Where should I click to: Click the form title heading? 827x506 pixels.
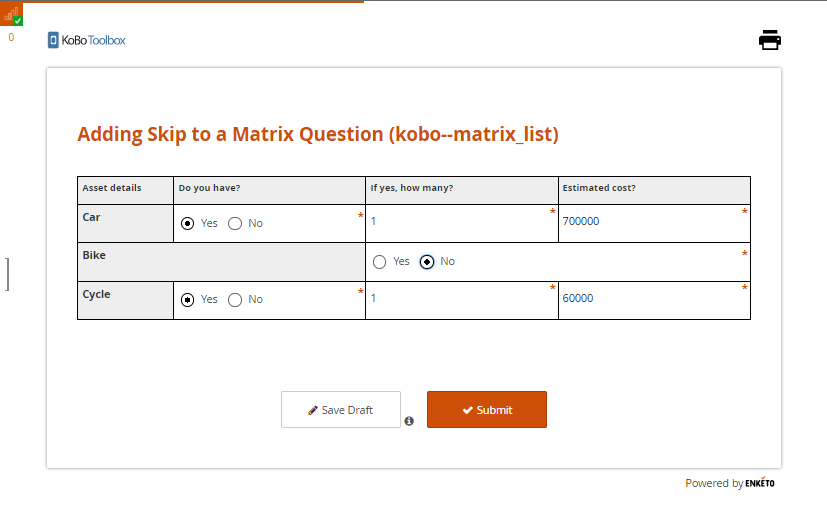[318, 135]
